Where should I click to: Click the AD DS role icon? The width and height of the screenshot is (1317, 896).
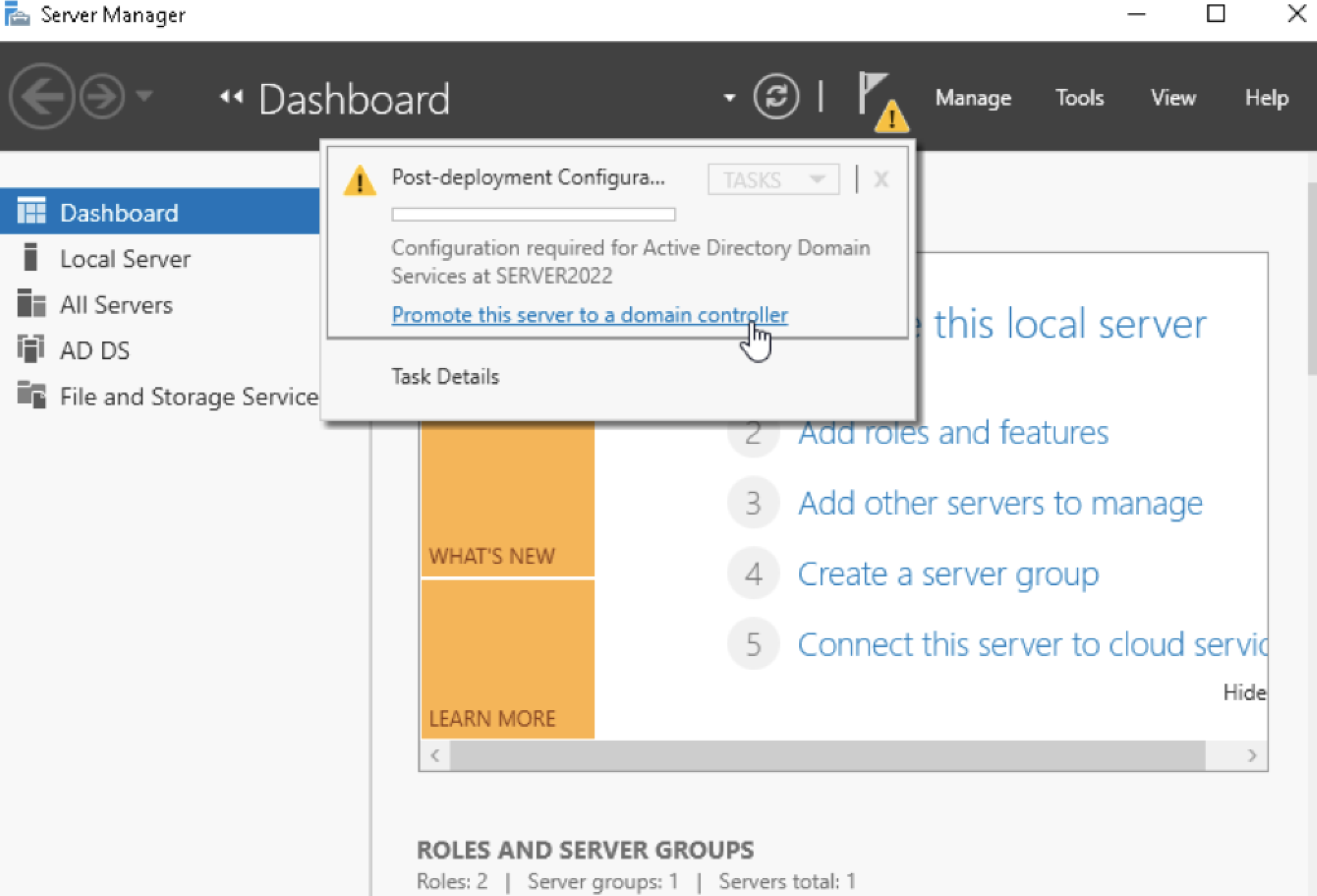pos(30,349)
